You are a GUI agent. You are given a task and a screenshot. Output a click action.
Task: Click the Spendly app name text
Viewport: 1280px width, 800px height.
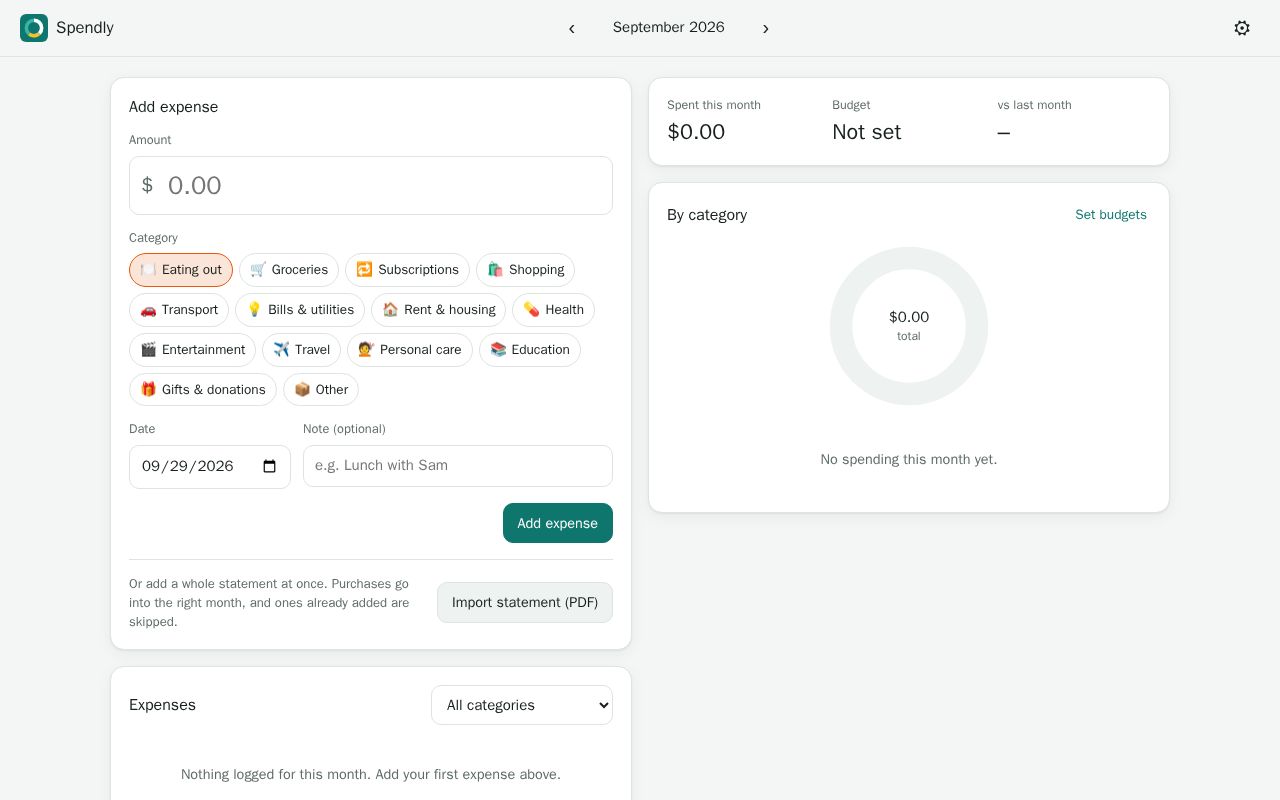click(85, 28)
